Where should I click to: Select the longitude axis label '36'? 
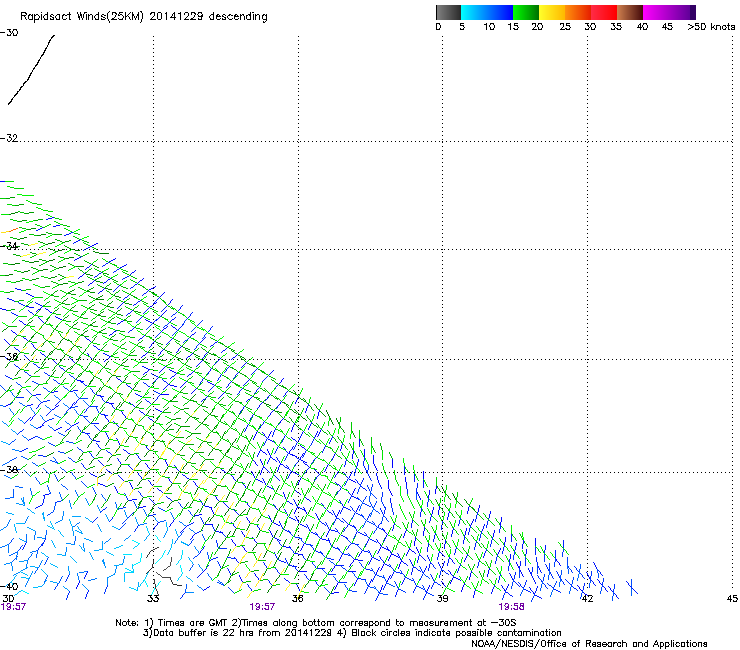[297, 599]
